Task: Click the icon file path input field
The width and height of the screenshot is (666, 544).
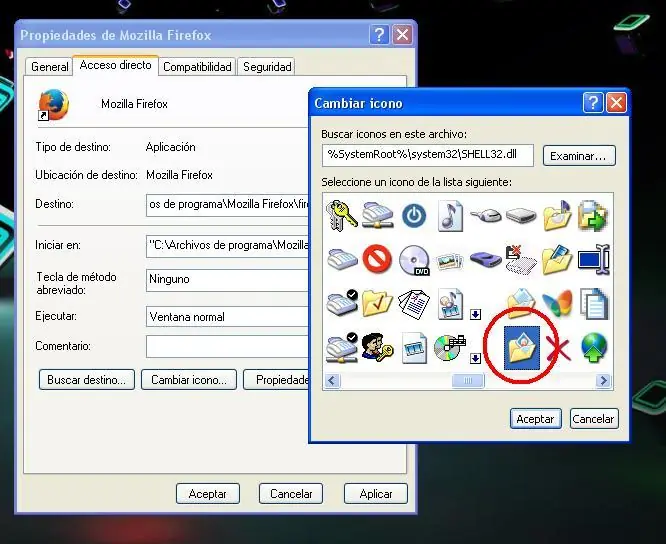Action: [x=427, y=155]
